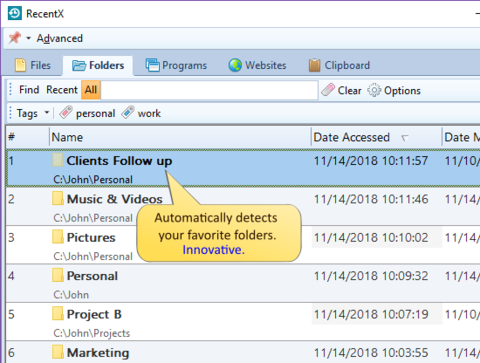480x363 pixels.
Task: Open the Websites tab globe icon
Action: [235, 65]
